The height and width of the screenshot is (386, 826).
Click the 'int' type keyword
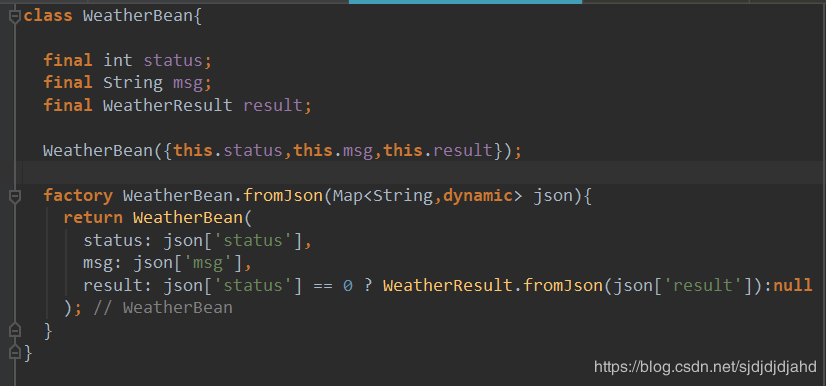point(118,60)
